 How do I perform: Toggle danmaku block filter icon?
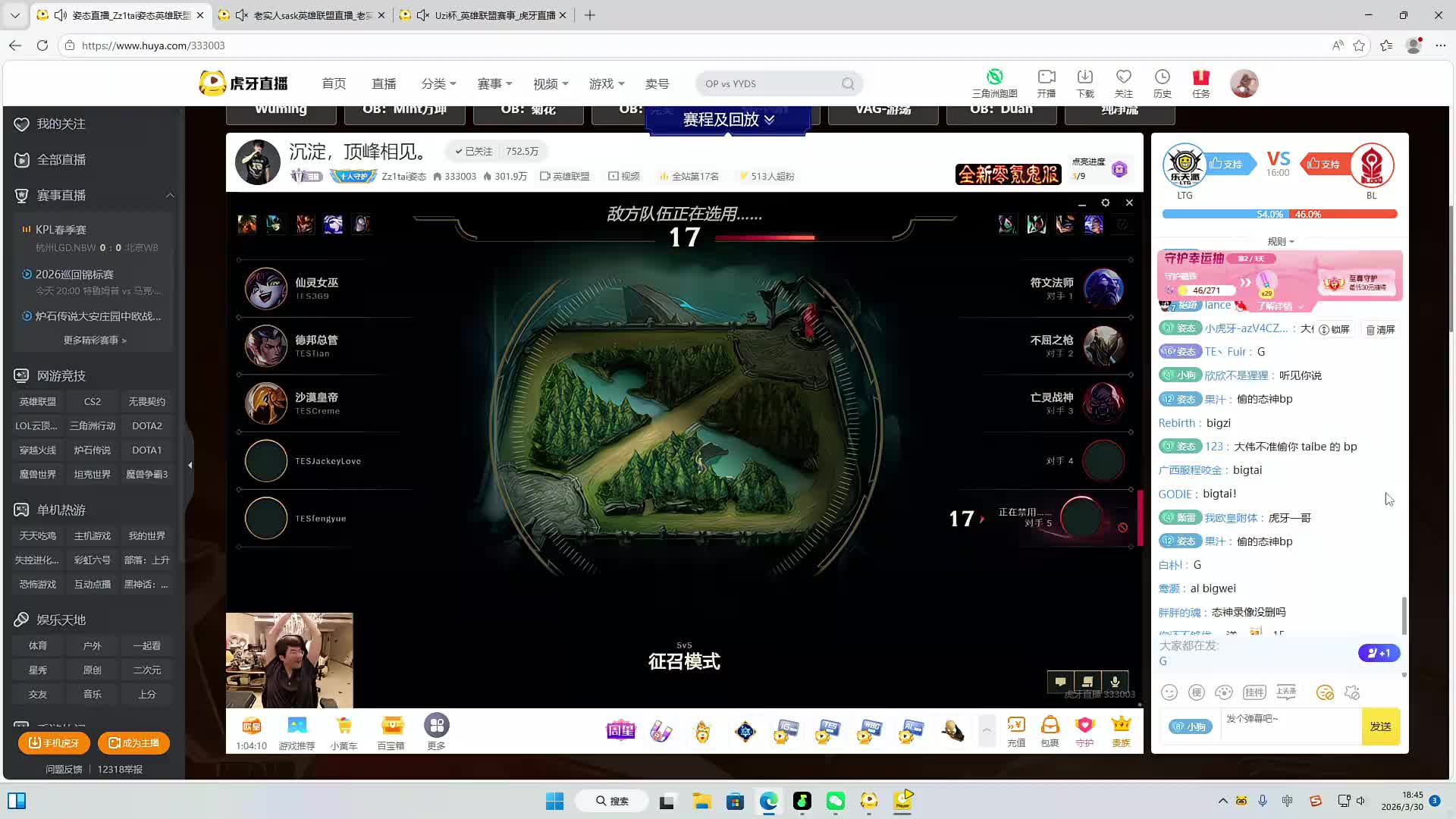point(1325,692)
